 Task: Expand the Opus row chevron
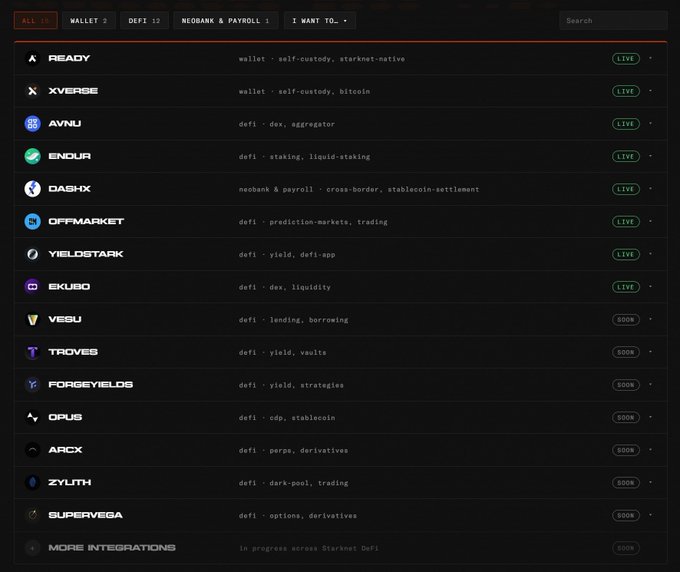(x=650, y=417)
